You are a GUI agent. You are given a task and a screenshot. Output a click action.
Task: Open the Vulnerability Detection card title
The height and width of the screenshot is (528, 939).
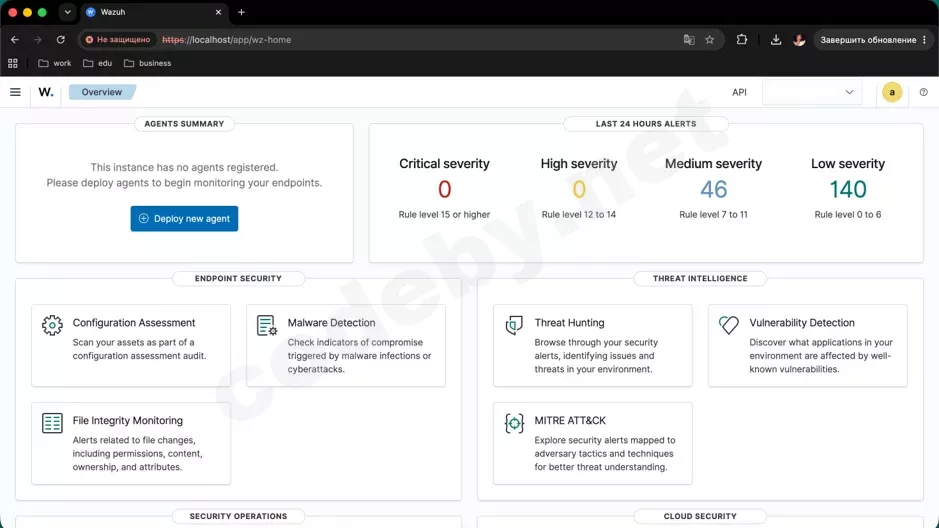click(x=802, y=323)
